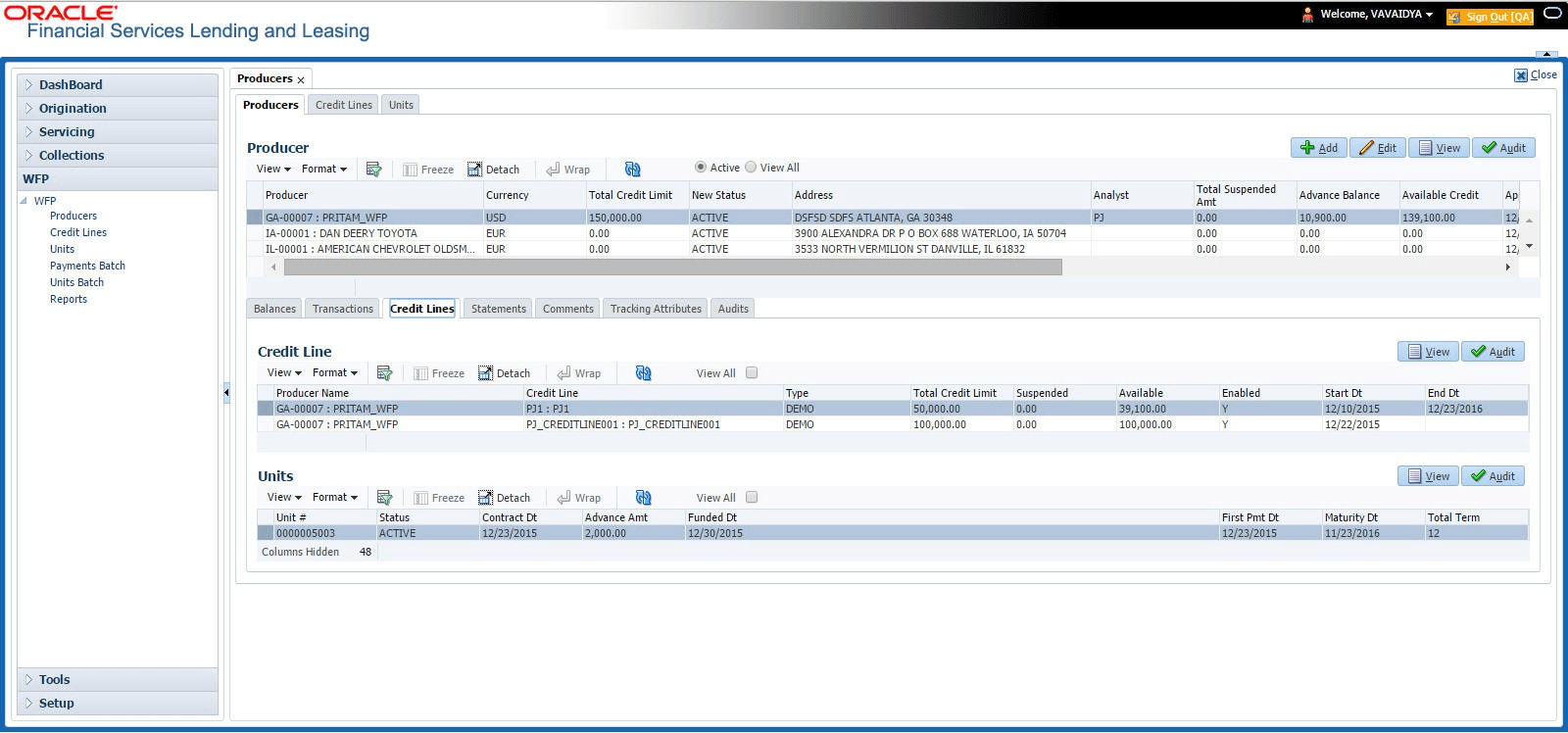Sign out using Sign Out [QA]
1568x733 pixels.
coord(1490,17)
